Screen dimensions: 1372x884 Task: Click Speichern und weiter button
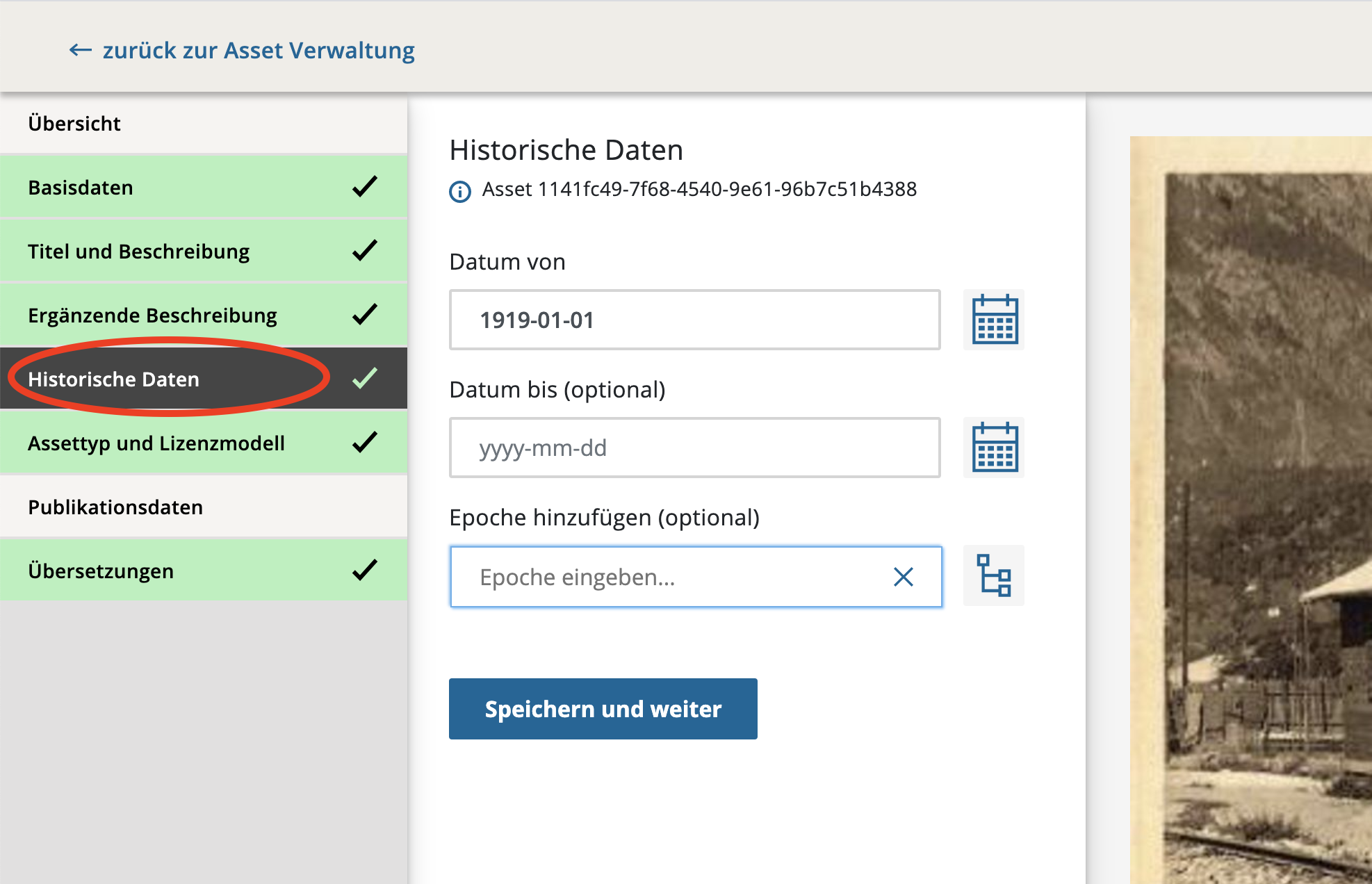[x=603, y=709]
